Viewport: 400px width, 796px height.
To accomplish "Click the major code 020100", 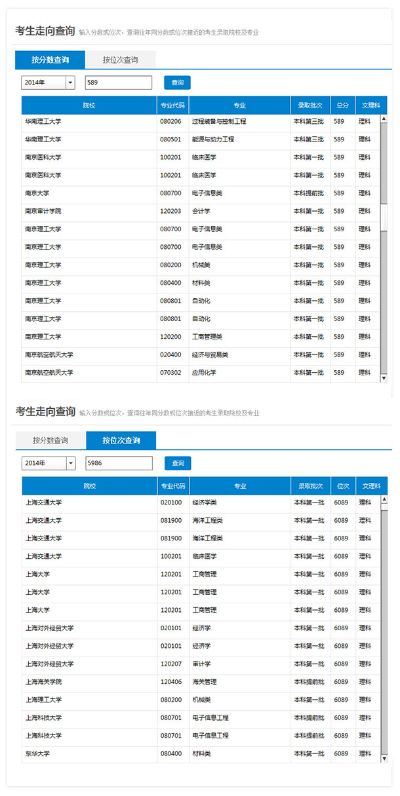I will [x=171, y=503].
